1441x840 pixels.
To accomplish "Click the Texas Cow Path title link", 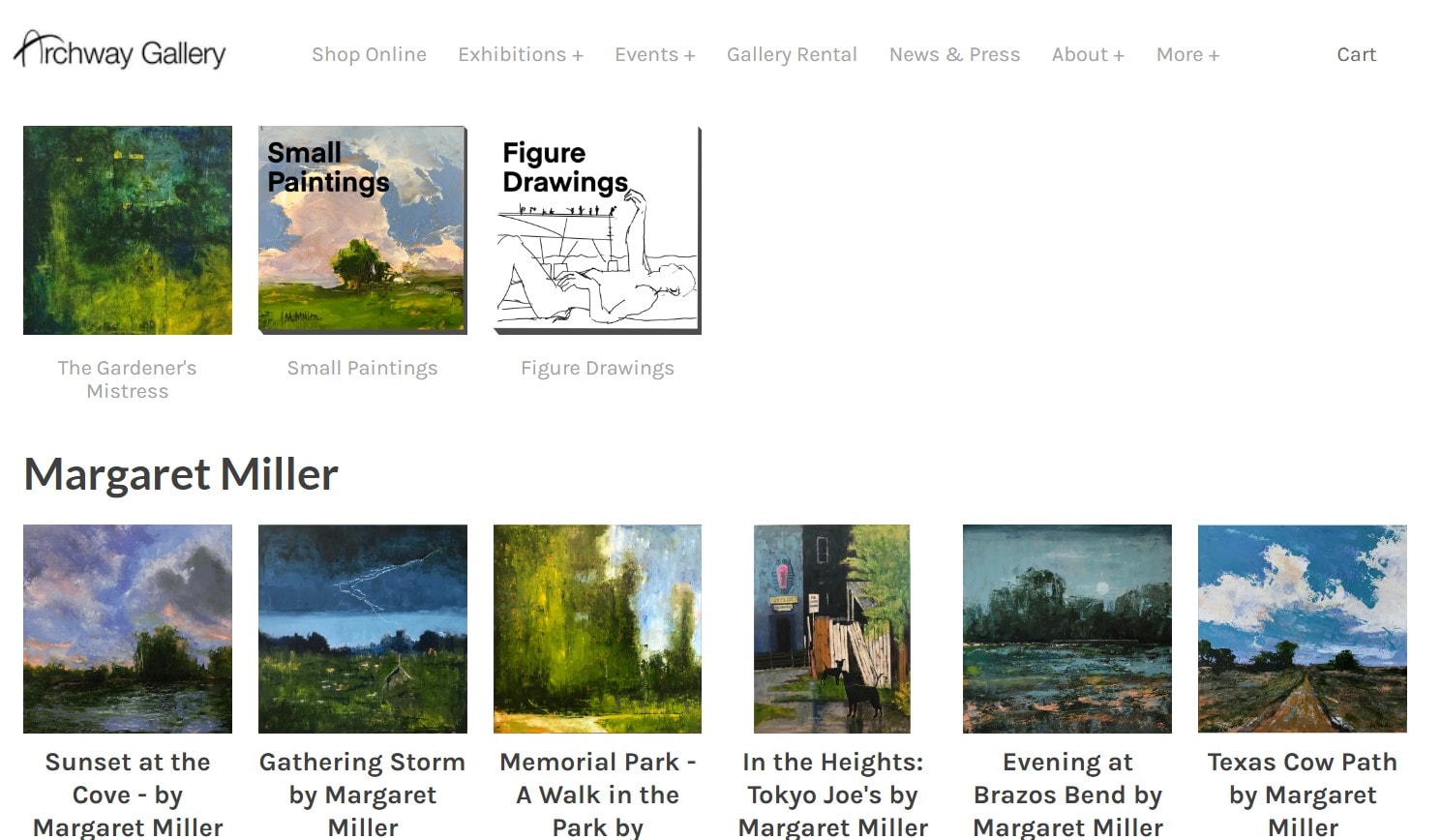I will tap(1303, 795).
